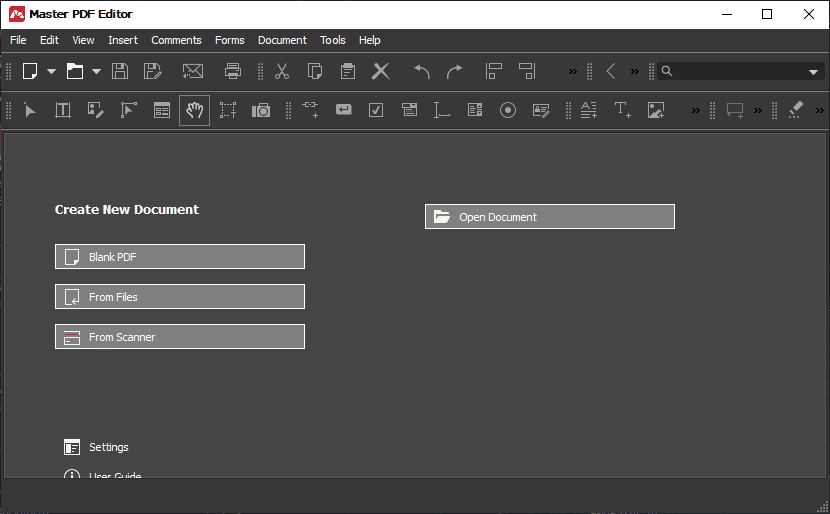The width and height of the screenshot is (830, 514).
Task: Select the Edit Text tool
Action: 63,110
